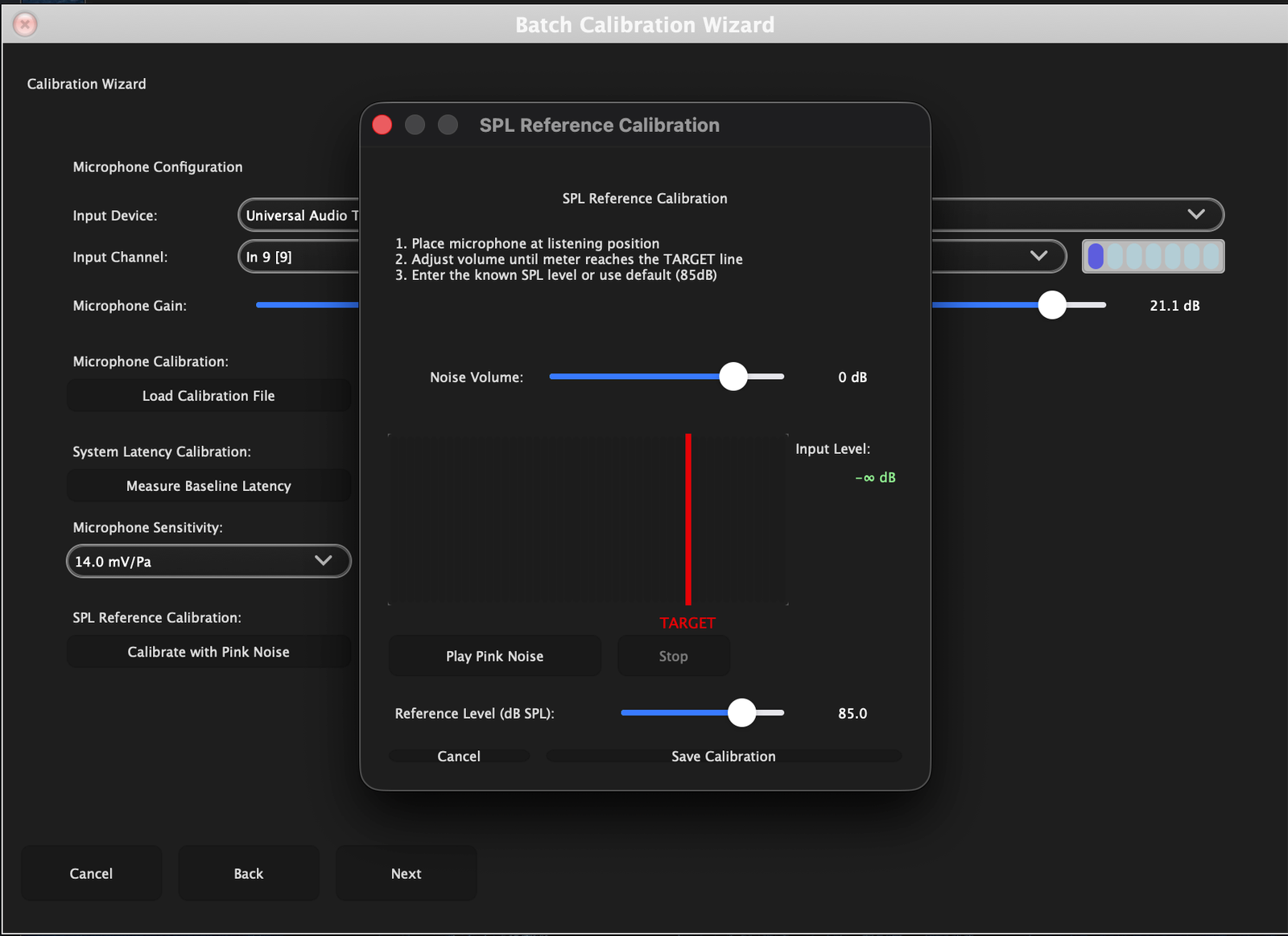Adjust the Reference Level slider handle
Image resolution: width=1288 pixels, height=936 pixels.
click(741, 713)
